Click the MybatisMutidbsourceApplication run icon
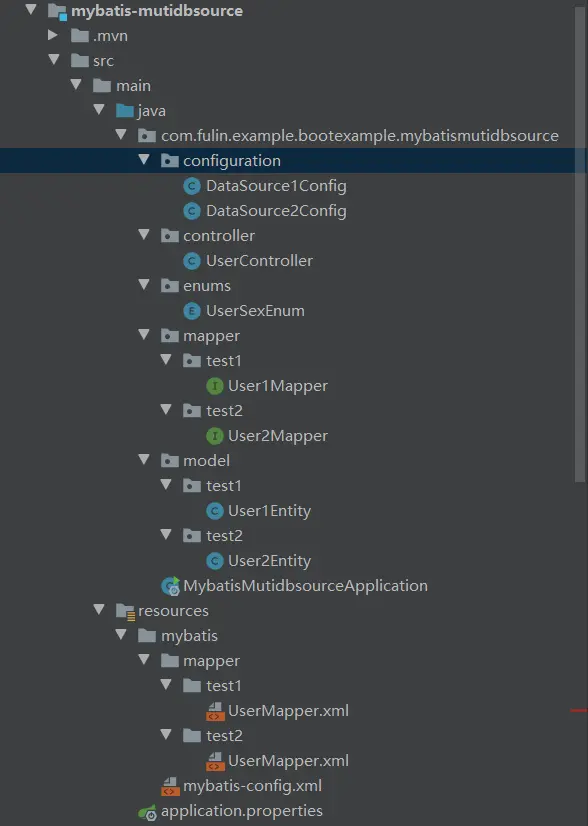588x826 pixels. tap(171, 586)
